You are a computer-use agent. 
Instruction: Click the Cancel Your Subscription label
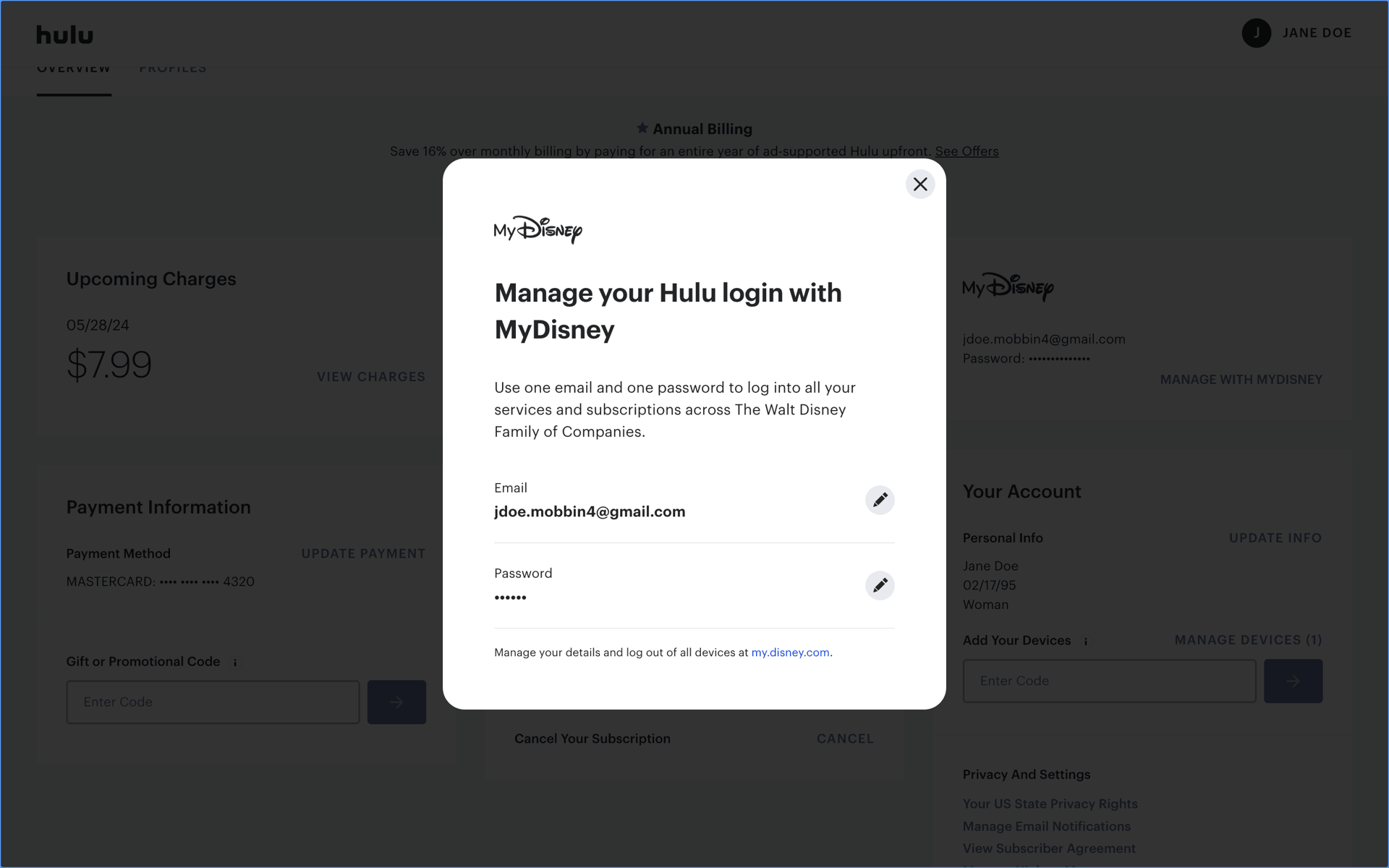coord(592,739)
